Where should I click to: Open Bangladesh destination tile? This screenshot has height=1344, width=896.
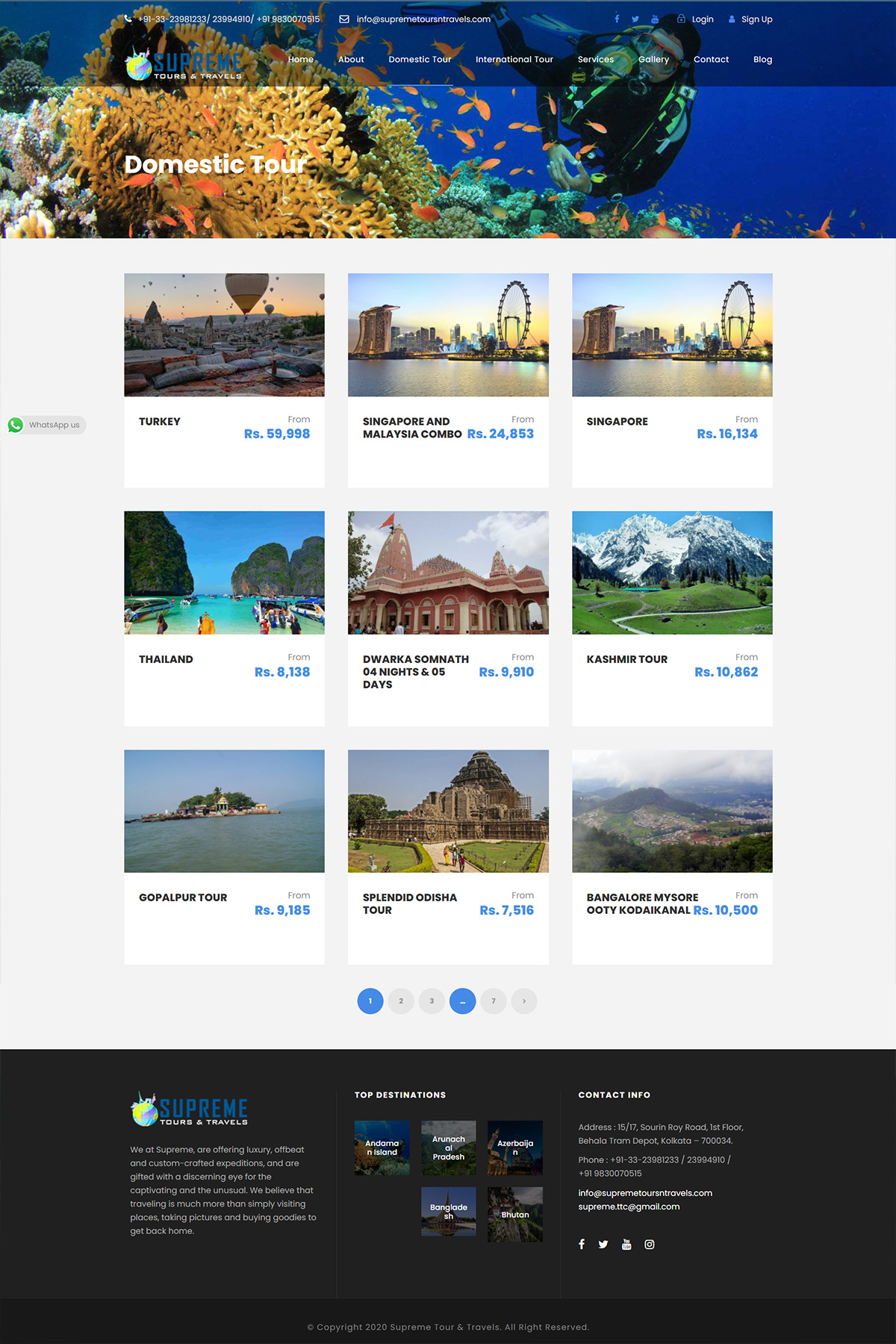click(449, 1212)
